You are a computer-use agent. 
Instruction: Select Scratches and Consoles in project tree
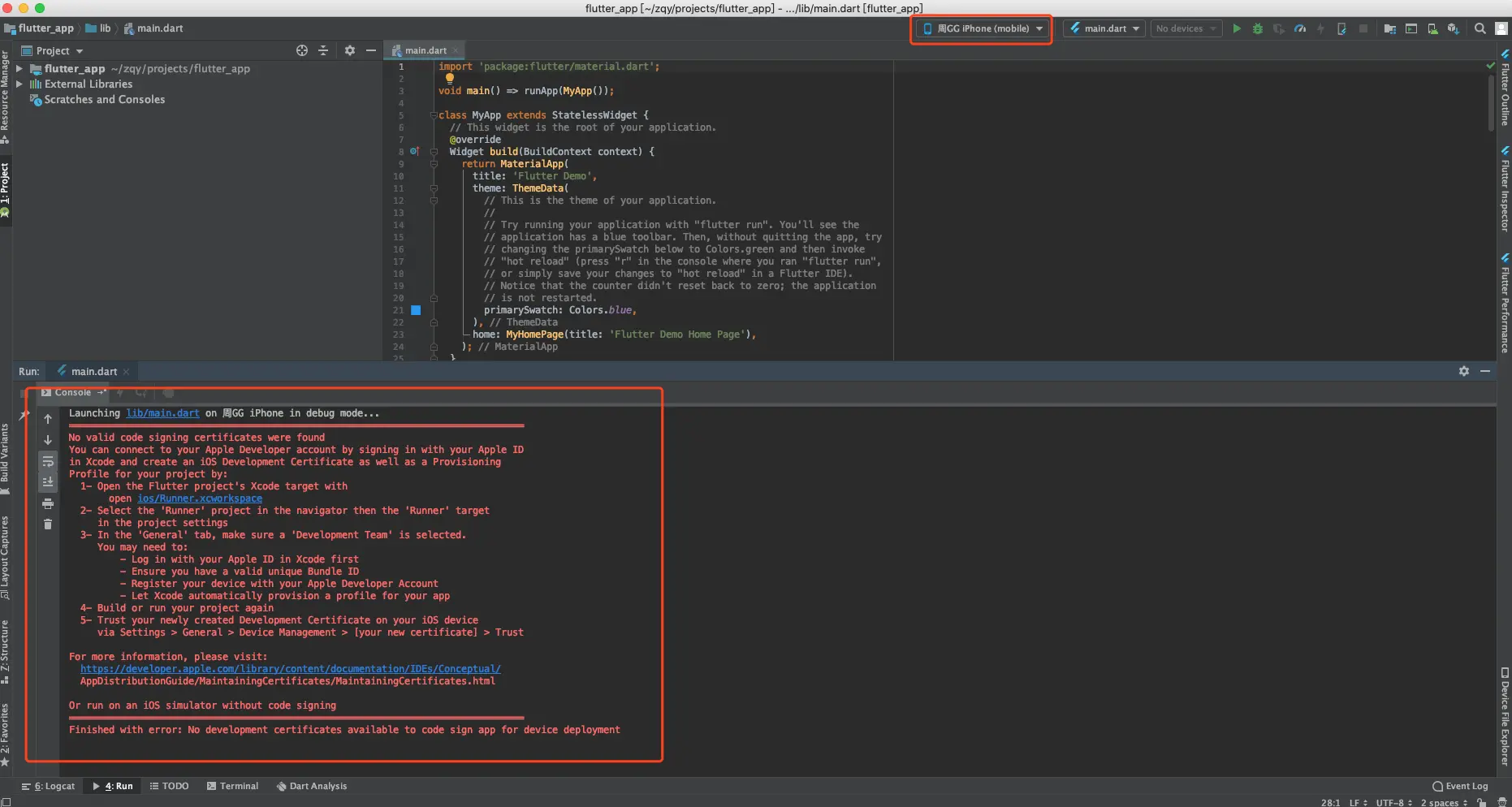click(97, 100)
